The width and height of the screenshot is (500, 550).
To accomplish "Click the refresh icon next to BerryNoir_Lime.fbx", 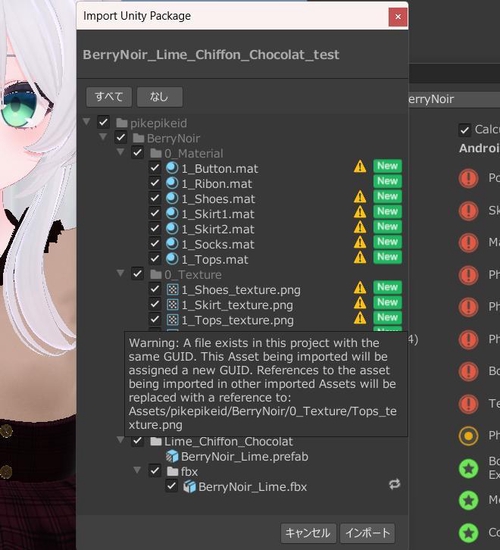I will tap(394, 484).
